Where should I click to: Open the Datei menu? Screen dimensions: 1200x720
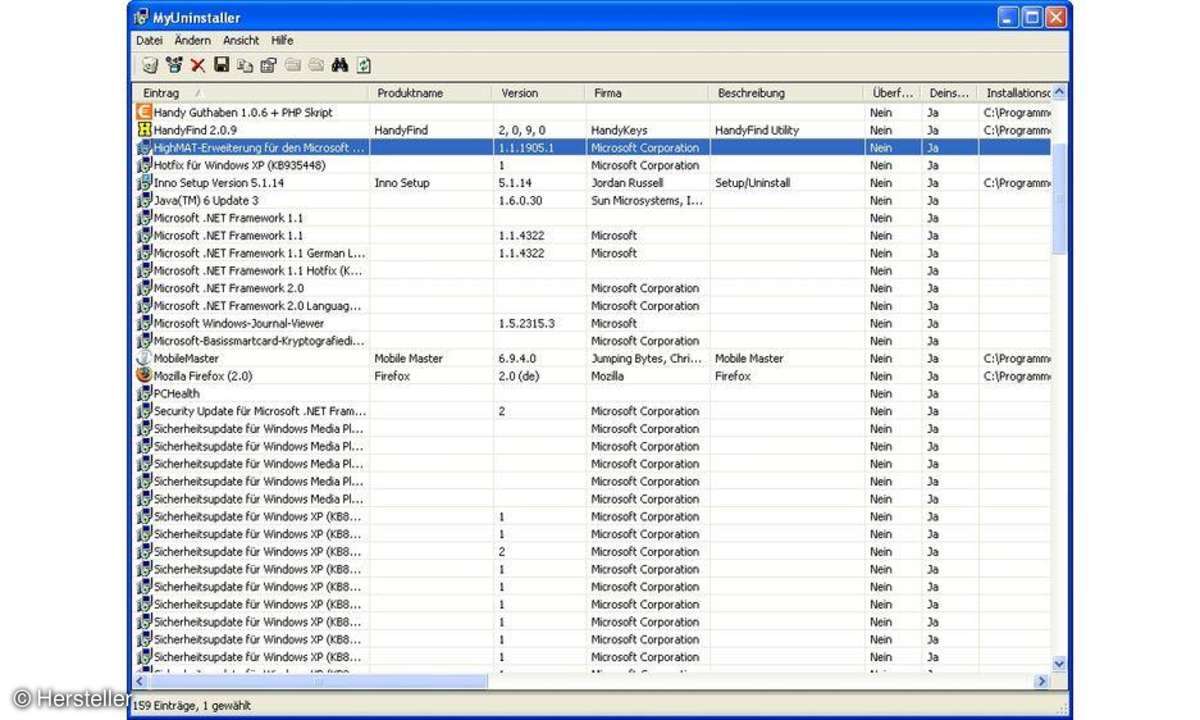pos(149,40)
